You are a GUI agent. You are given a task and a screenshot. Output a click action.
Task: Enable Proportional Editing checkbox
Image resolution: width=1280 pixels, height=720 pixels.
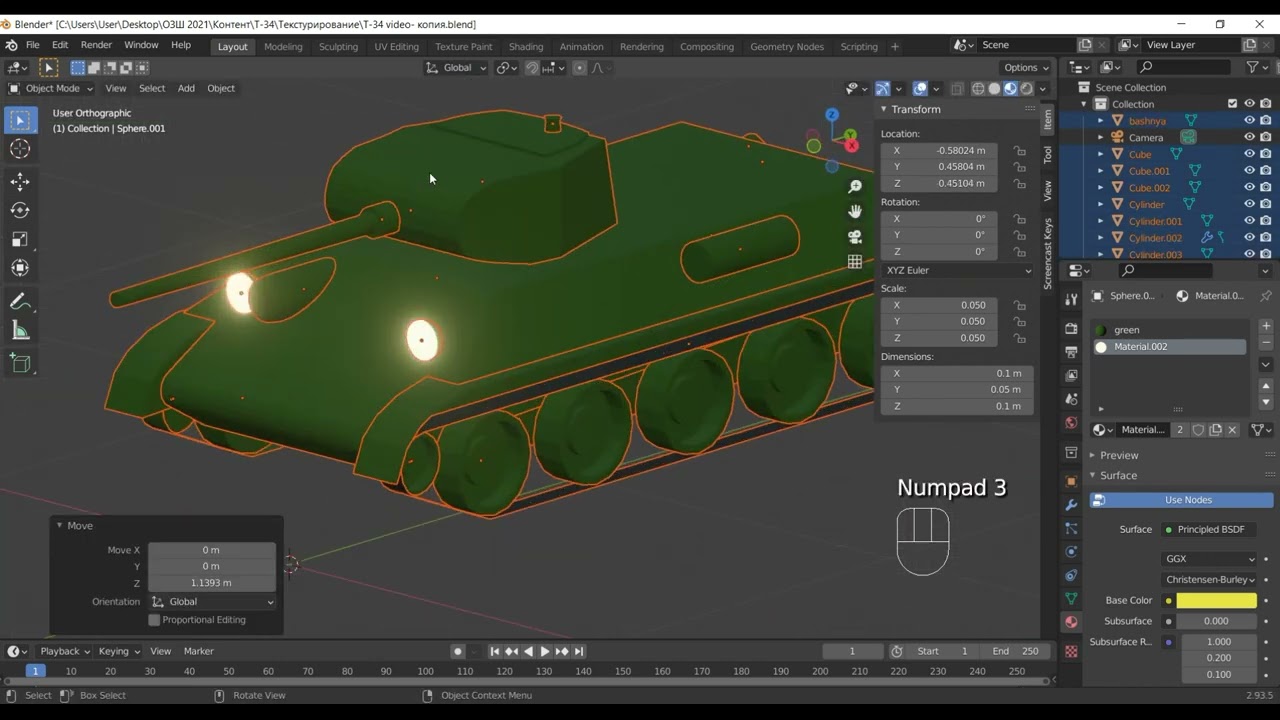coord(154,620)
